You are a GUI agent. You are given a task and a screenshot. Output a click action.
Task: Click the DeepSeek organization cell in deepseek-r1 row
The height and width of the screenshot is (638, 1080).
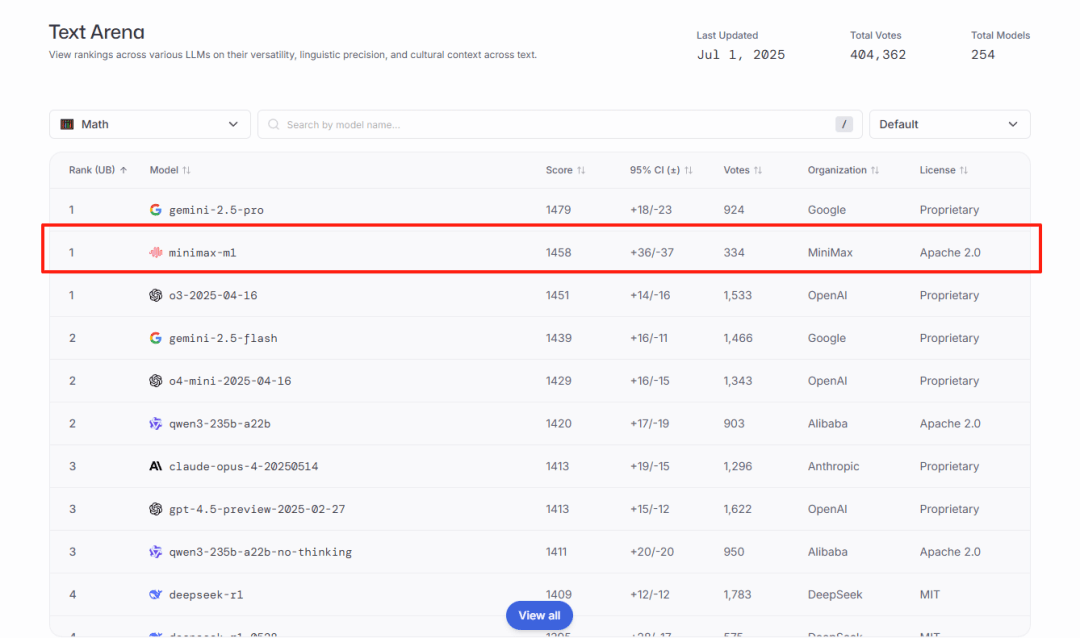click(x=835, y=595)
